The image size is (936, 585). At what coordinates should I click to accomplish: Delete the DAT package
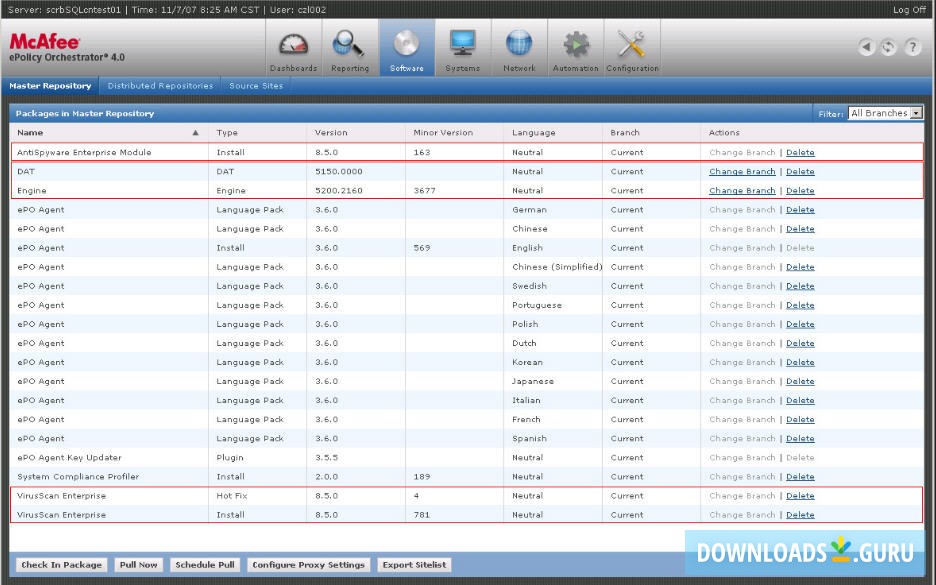(x=800, y=171)
